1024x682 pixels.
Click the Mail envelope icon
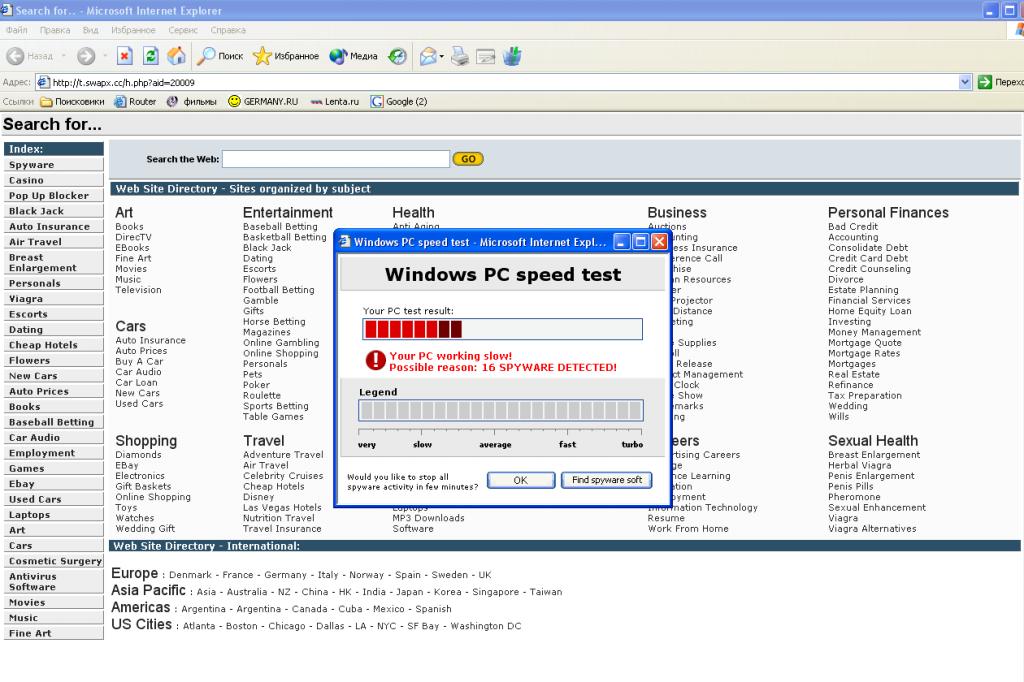click(428, 56)
